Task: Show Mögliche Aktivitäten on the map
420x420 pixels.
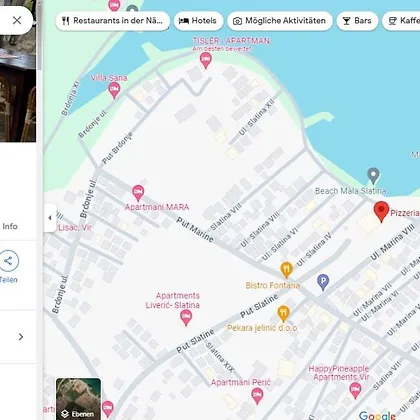Action: (x=280, y=21)
